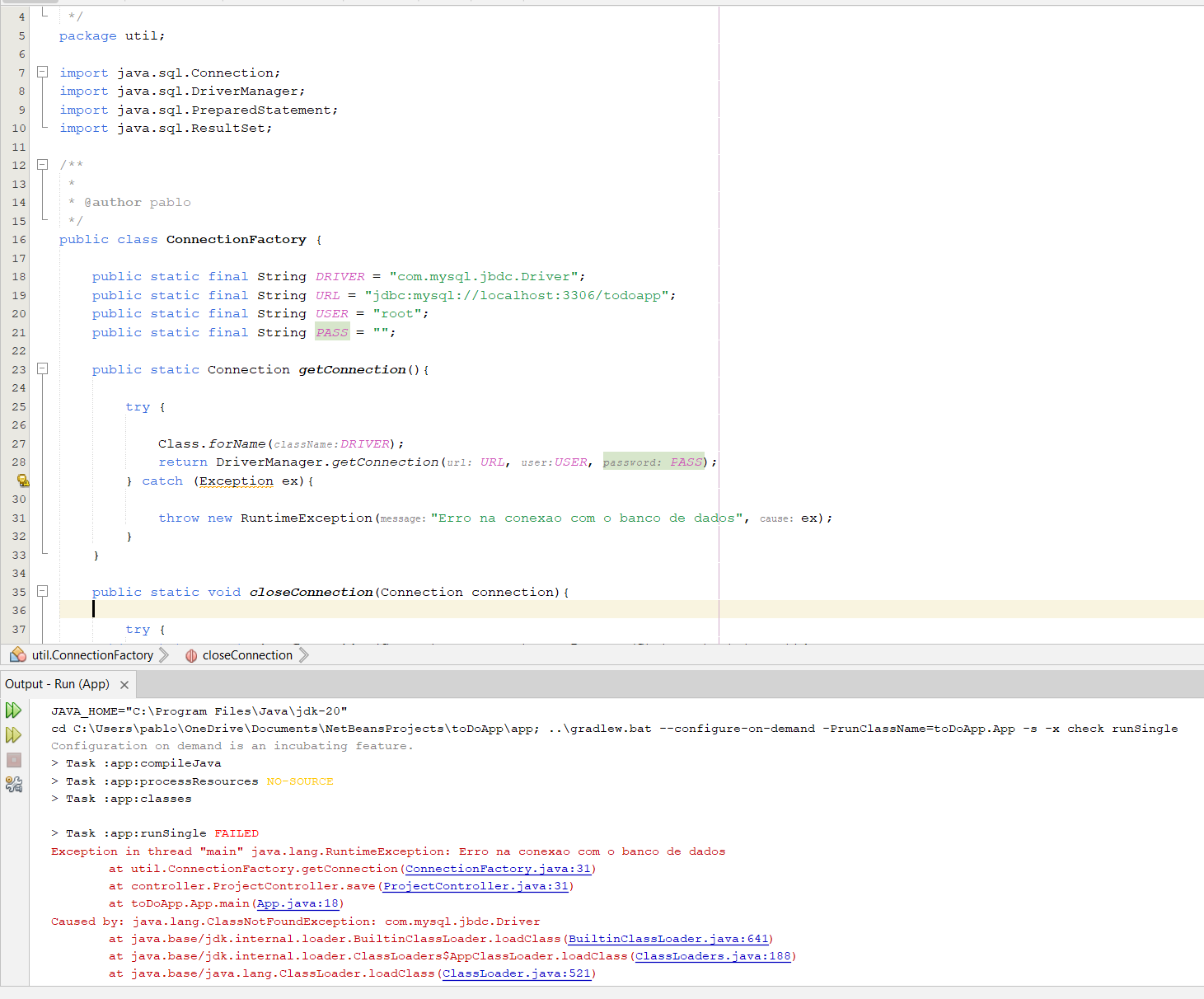Viewport: 1204px width, 999px height.
Task: Click the "Erro na conexao" string literal in code
Action: click(587, 518)
